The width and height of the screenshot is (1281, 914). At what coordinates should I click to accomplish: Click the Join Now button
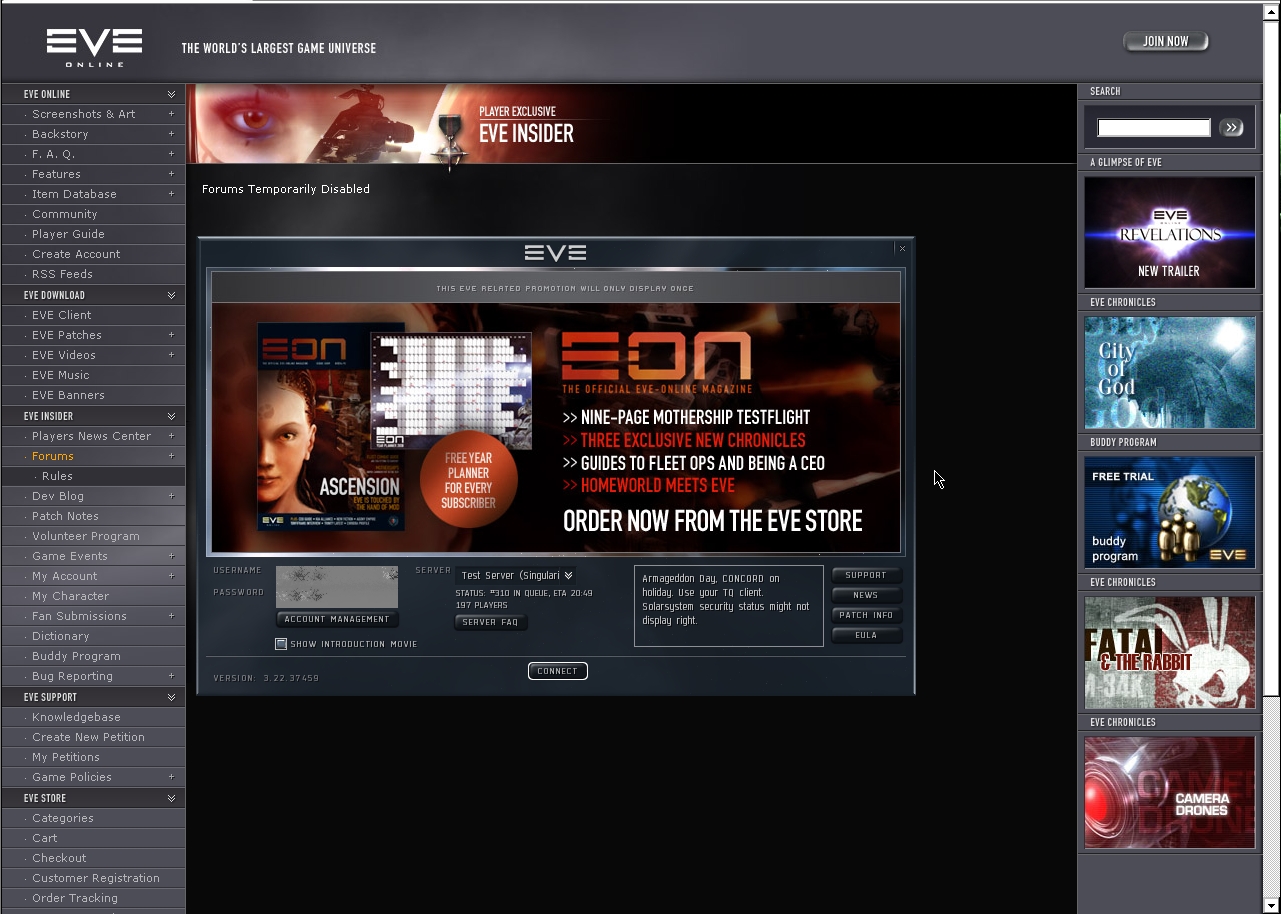[x=1166, y=41]
